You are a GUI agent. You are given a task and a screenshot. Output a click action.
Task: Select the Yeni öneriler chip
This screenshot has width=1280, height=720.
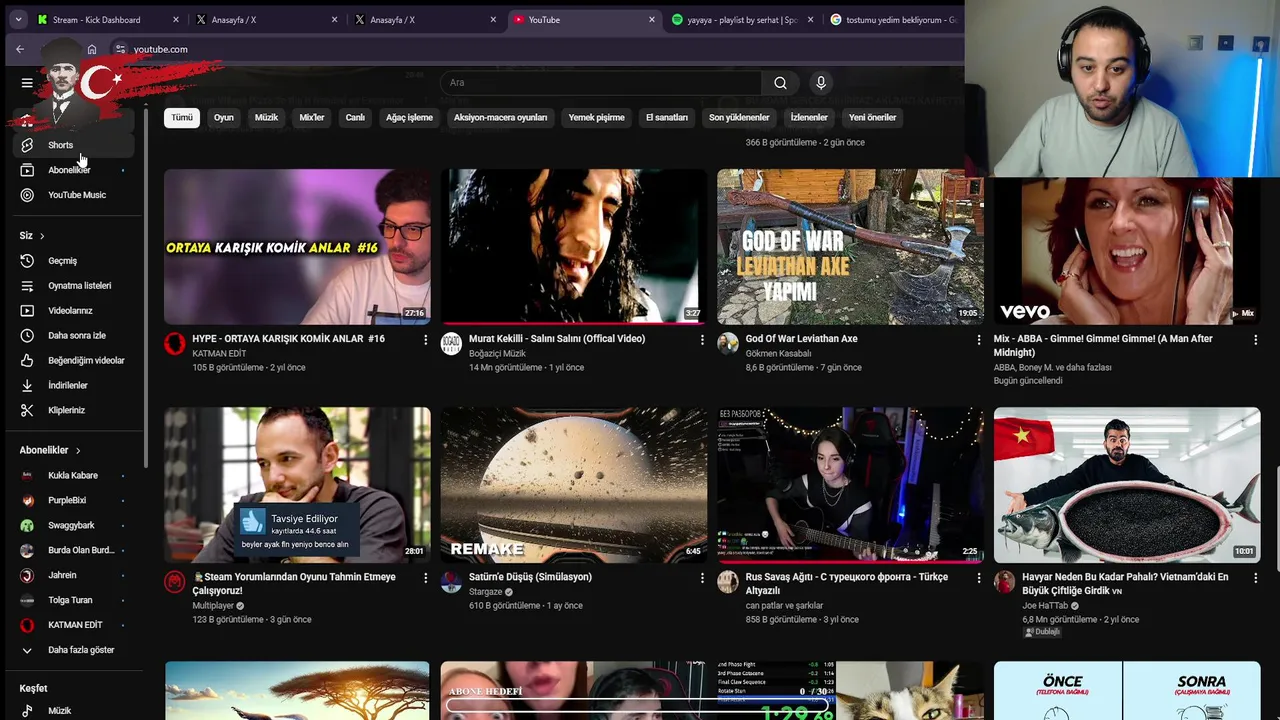click(x=873, y=118)
